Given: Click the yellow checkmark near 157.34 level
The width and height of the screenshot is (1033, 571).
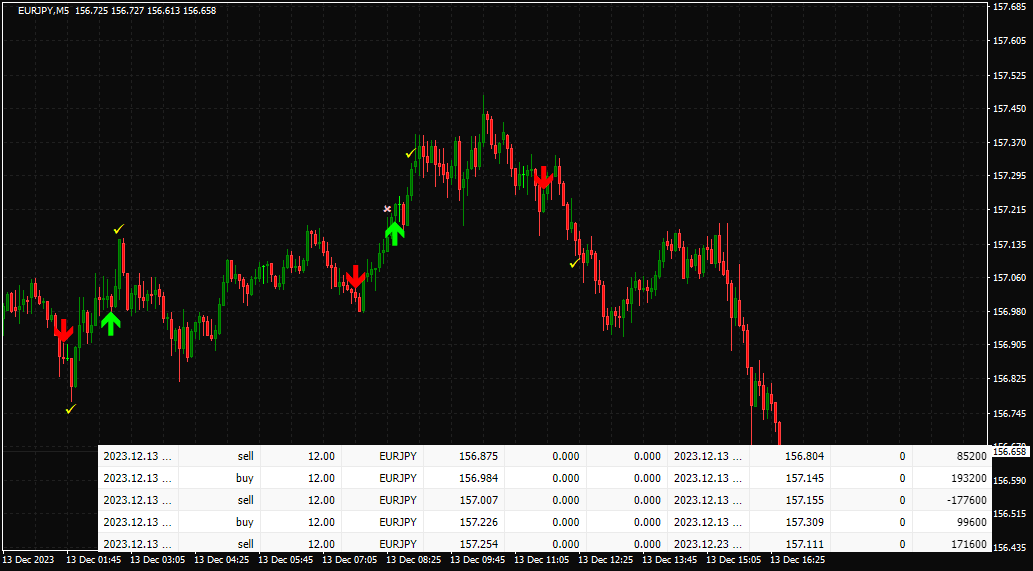Looking at the screenshot, I should (x=410, y=153).
